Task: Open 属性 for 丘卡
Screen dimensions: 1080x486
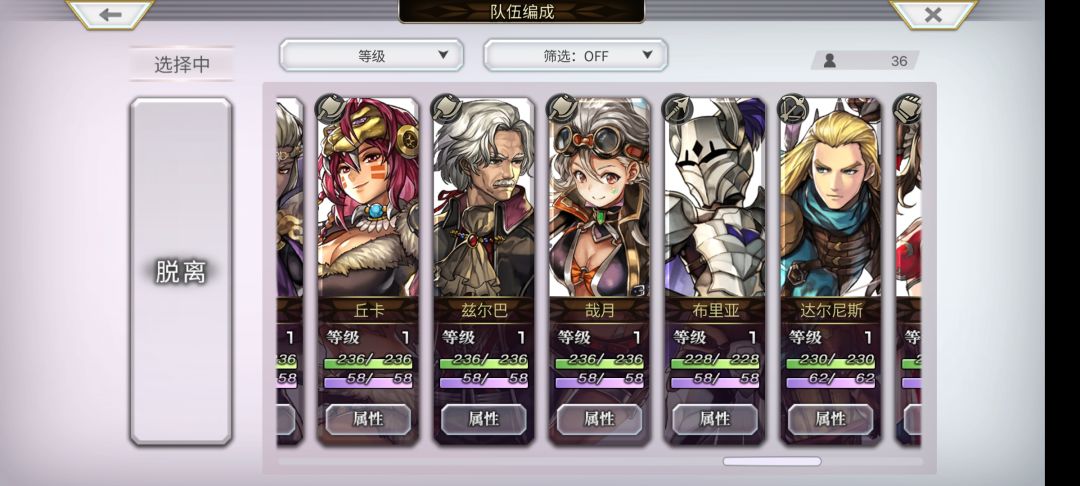Action: pyautogui.click(x=368, y=419)
